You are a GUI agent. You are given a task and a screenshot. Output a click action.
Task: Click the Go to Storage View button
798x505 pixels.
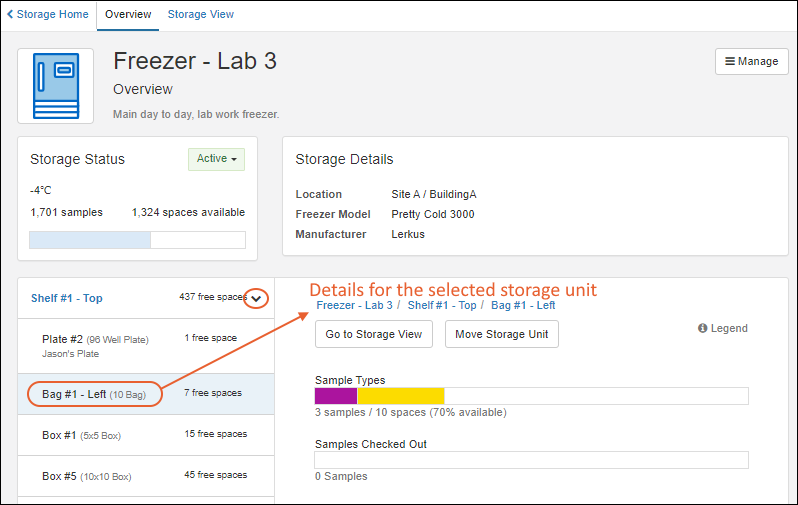pos(374,334)
